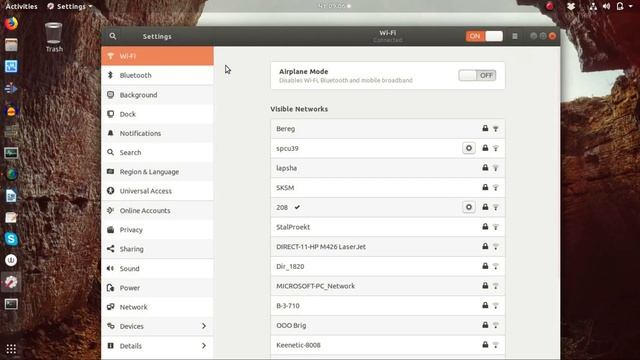The height and width of the screenshot is (360, 640).
Task: Click signal icon on StalProekt network row
Action: point(496,227)
